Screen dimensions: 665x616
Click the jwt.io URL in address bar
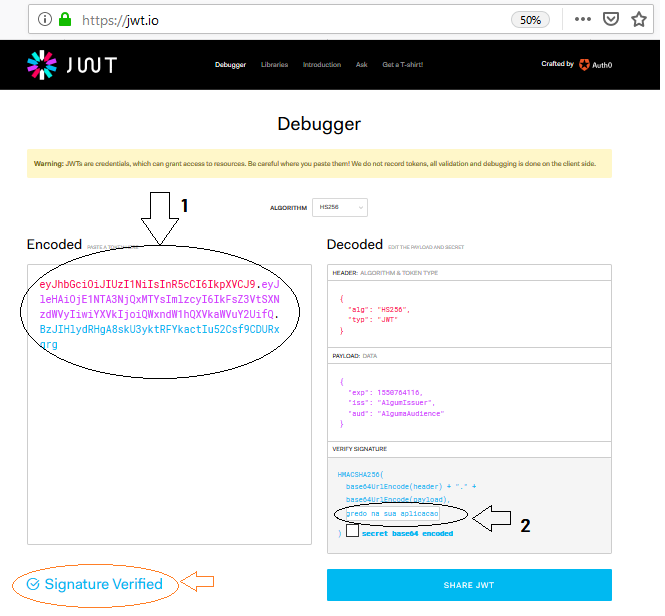[120, 20]
